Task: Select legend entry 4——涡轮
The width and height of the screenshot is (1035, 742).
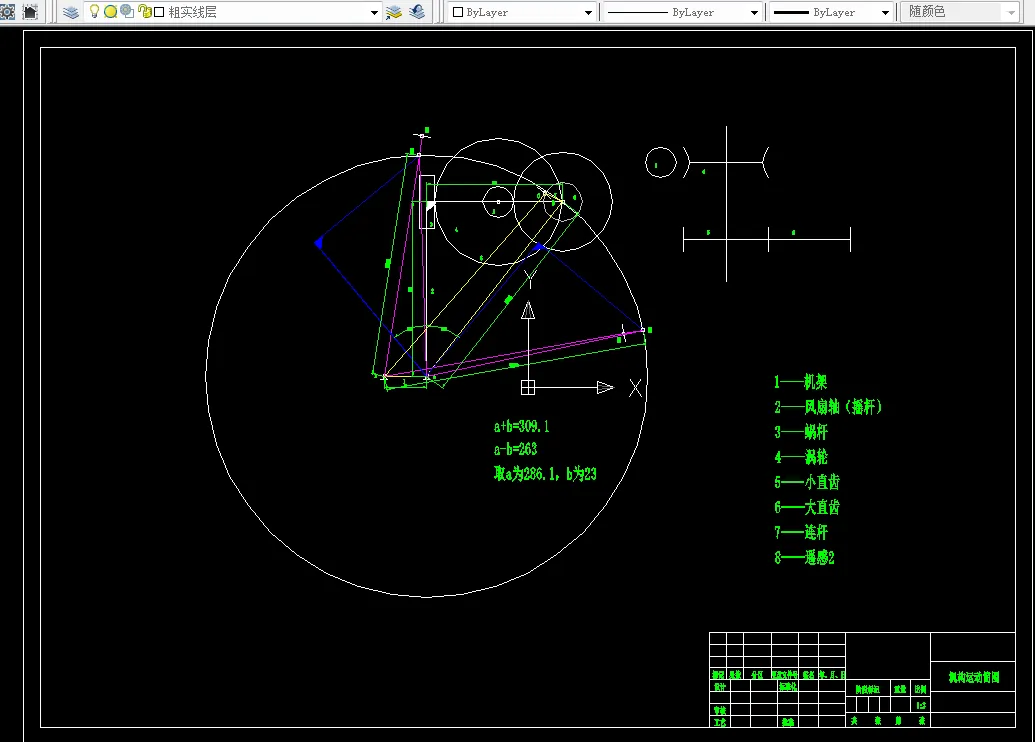Action: point(801,457)
